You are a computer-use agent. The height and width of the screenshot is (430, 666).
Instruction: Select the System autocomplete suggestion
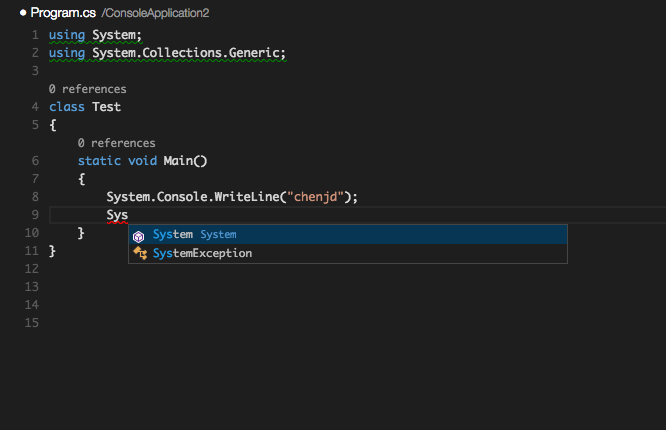pos(348,235)
